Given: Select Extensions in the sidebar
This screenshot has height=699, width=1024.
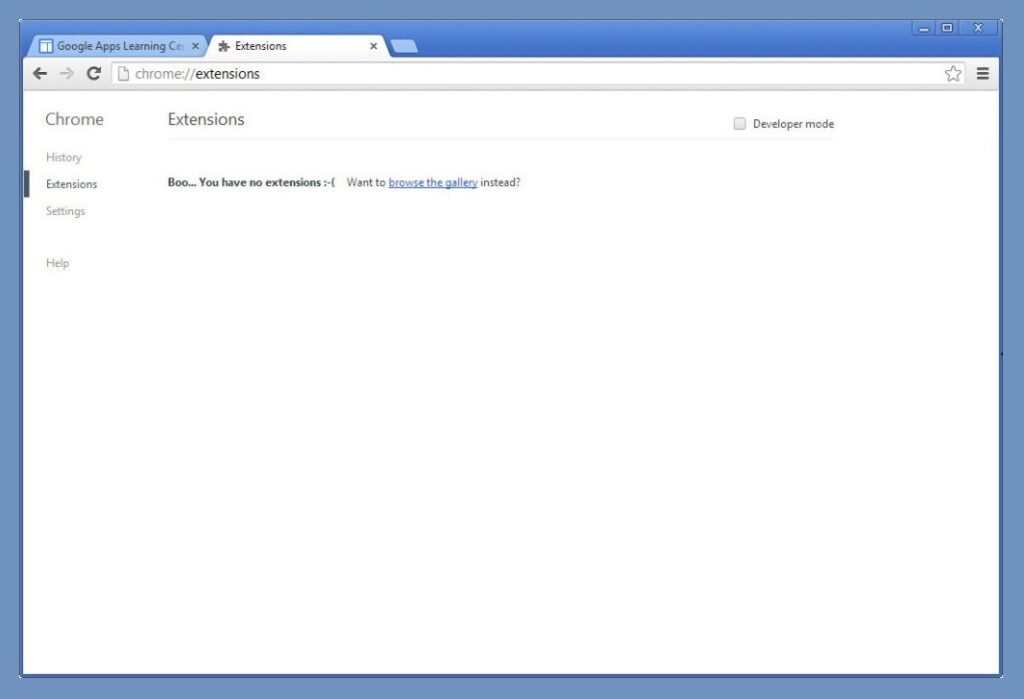Looking at the screenshot, I should click(x=71, y=184).
